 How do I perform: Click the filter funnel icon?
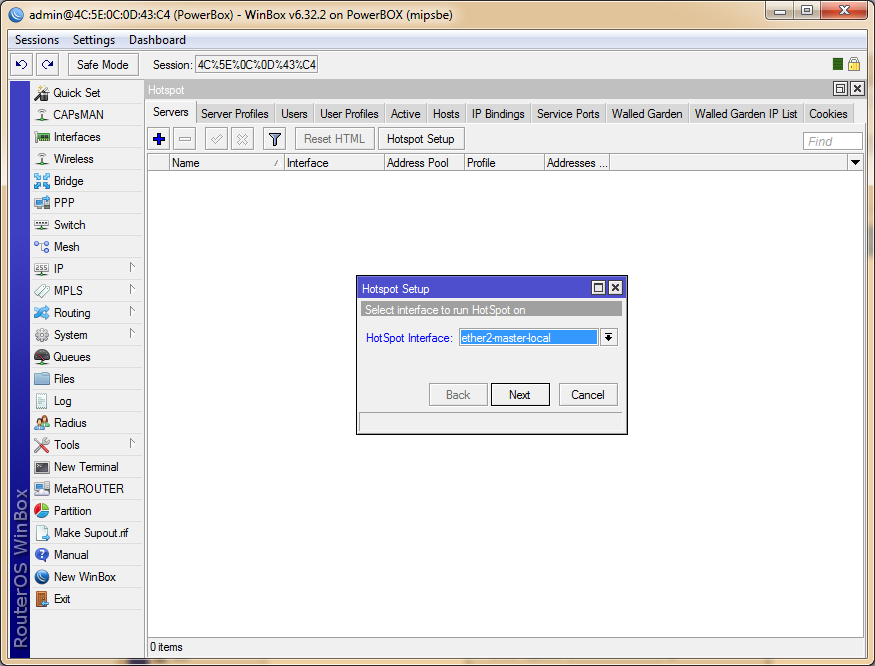(274, 139)
